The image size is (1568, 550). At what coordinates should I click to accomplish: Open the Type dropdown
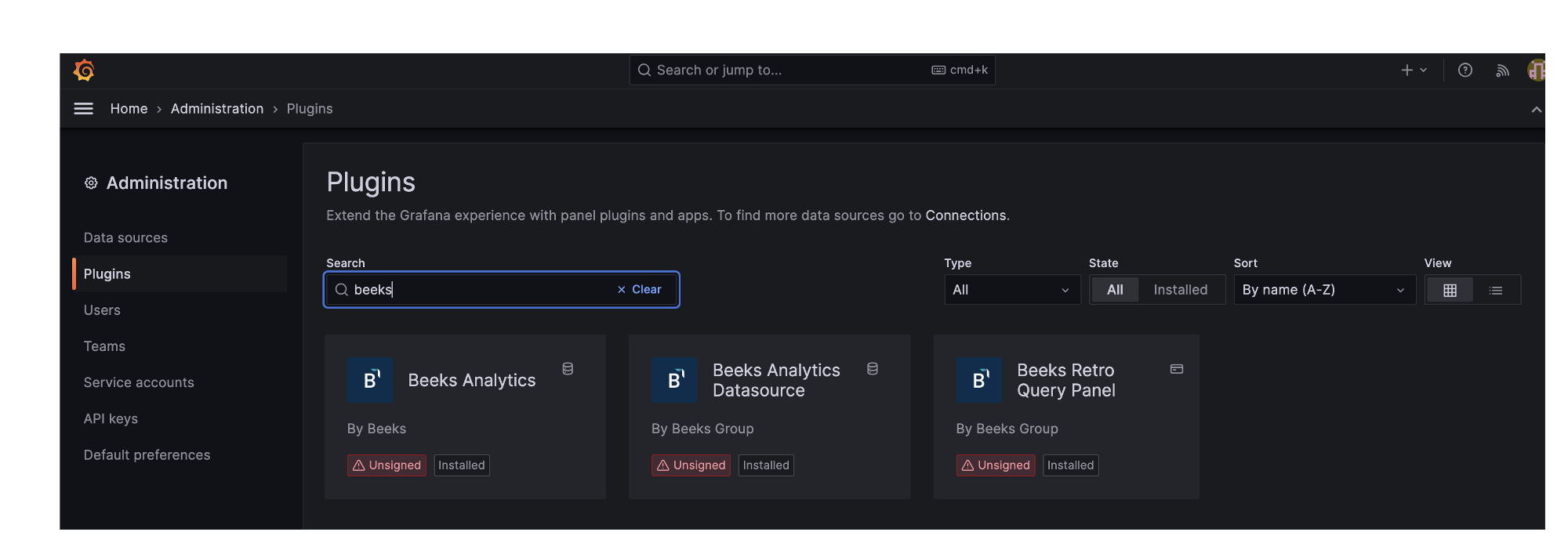coord(1012,290)
